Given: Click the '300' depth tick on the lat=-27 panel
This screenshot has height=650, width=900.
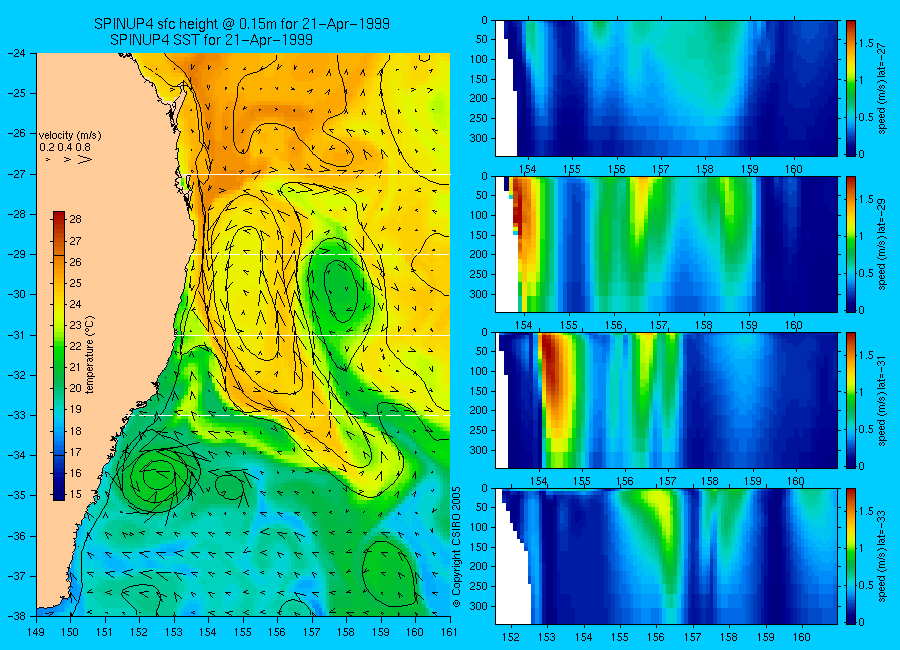Looking at the screenshot, I should [478, 138].
